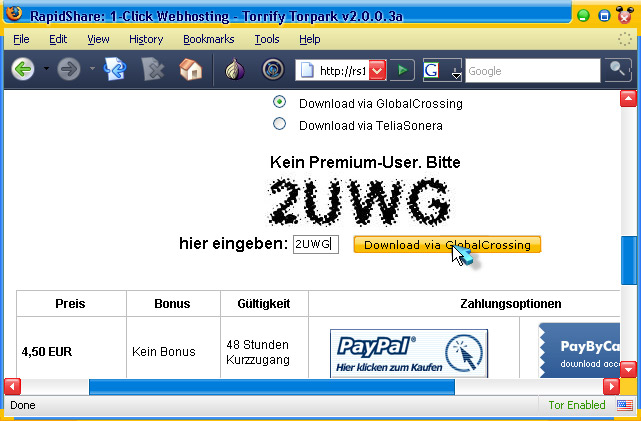Click the scroll right arrow button
641x421 pixels.
point(611,387)
